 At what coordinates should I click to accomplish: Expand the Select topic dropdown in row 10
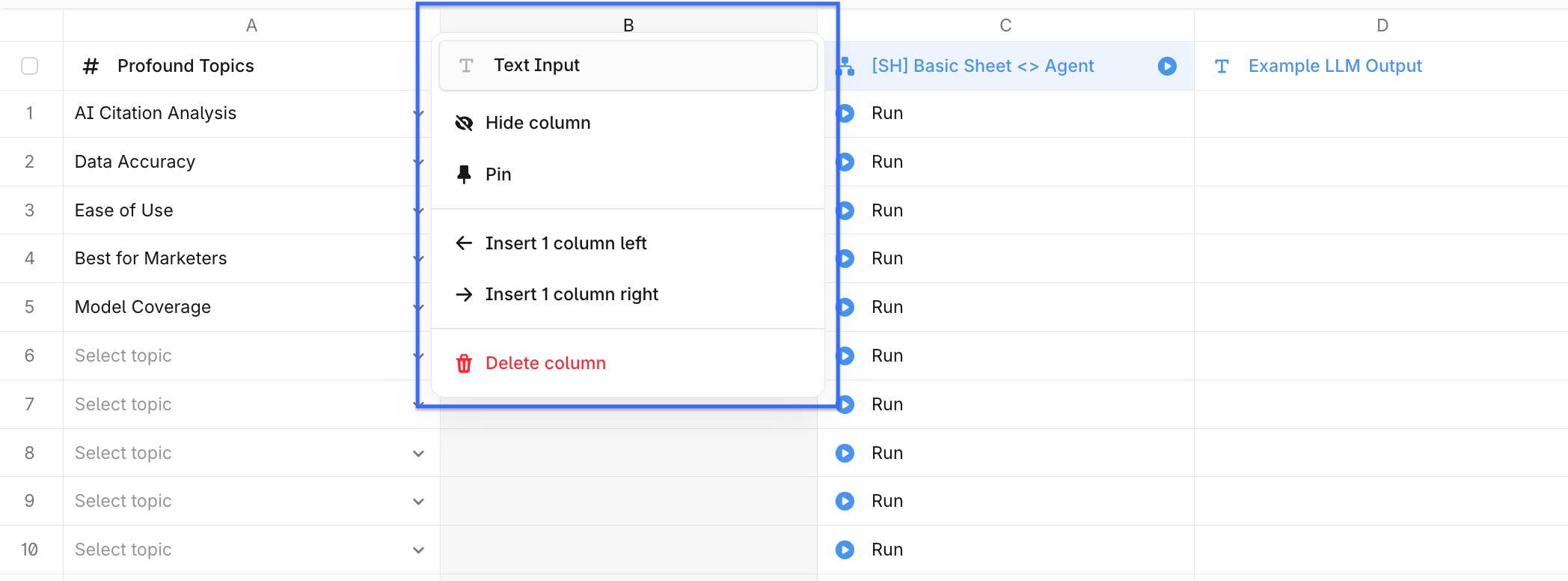[x=419, y=550]
